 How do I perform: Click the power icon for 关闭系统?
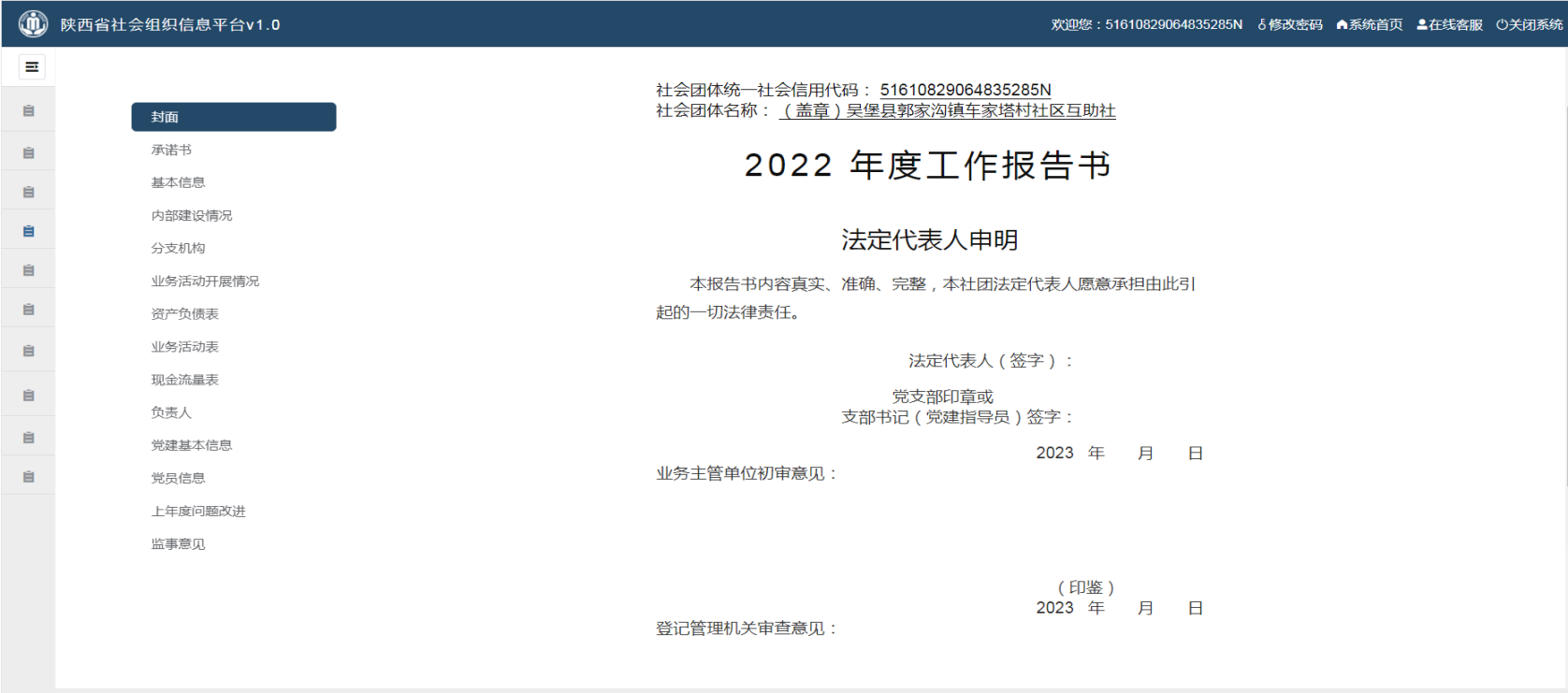tap(1502, 25)
